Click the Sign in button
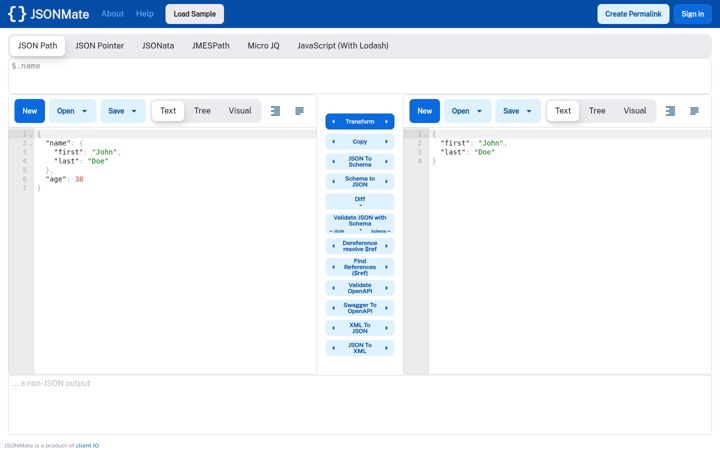720x450 pixels. 692,14
